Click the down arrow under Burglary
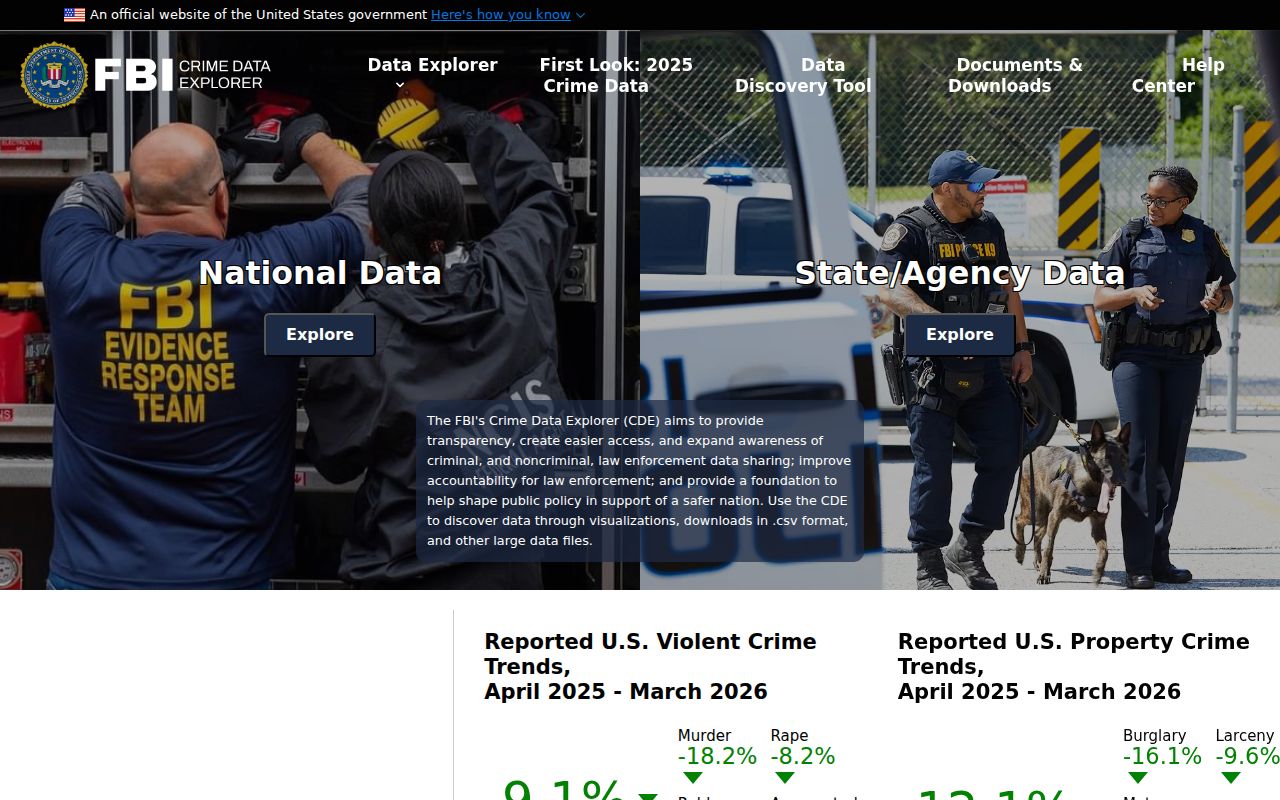Image resolution: width=1280 pixels, height=800 pixels. point(1137,778)
